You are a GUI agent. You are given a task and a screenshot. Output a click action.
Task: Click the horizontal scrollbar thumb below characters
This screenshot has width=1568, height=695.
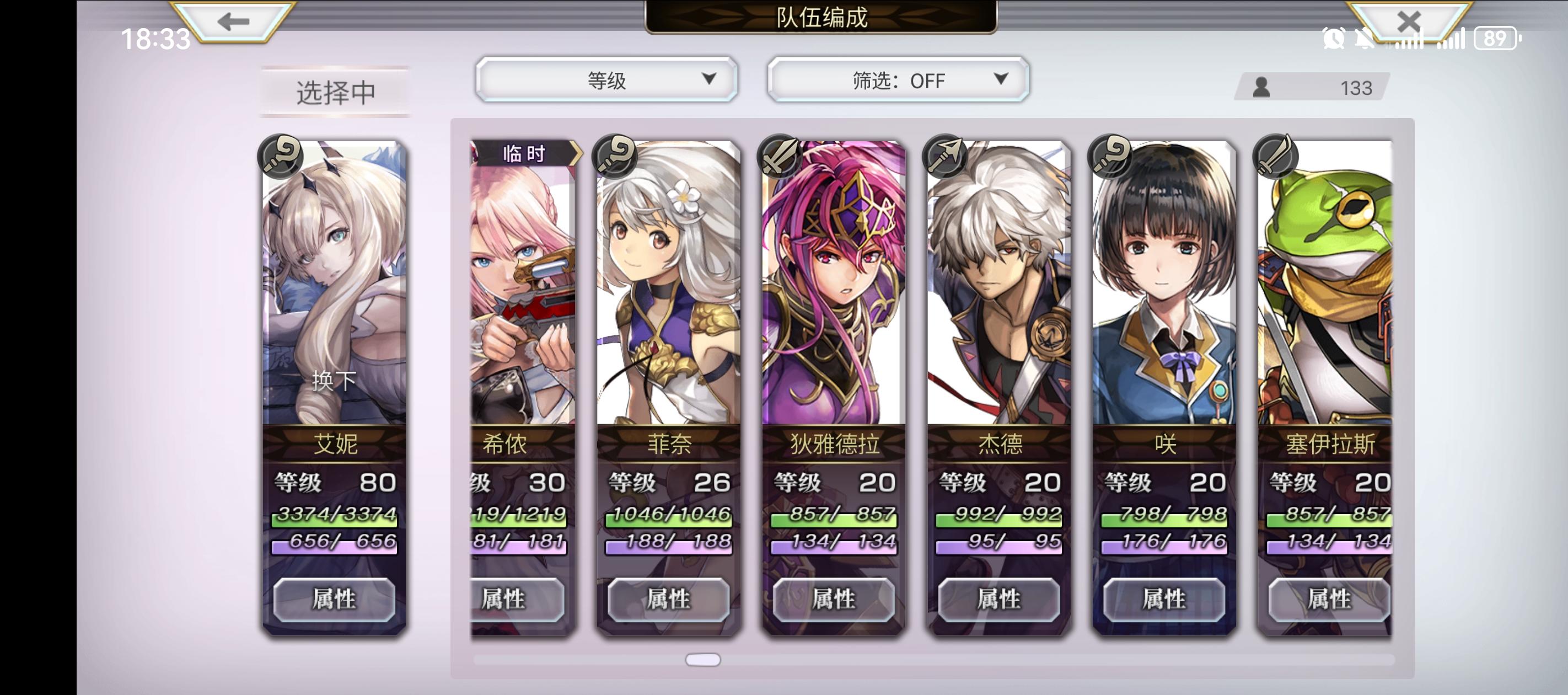tap(703, 660)
